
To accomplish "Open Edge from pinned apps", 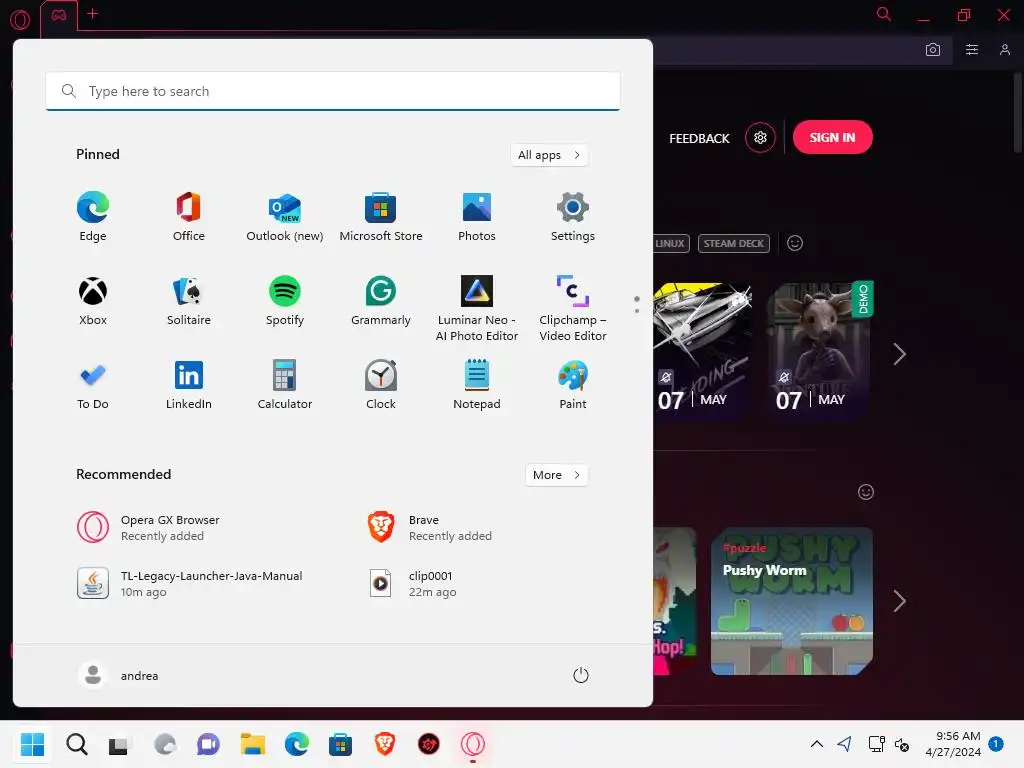I will click(93, 217).
